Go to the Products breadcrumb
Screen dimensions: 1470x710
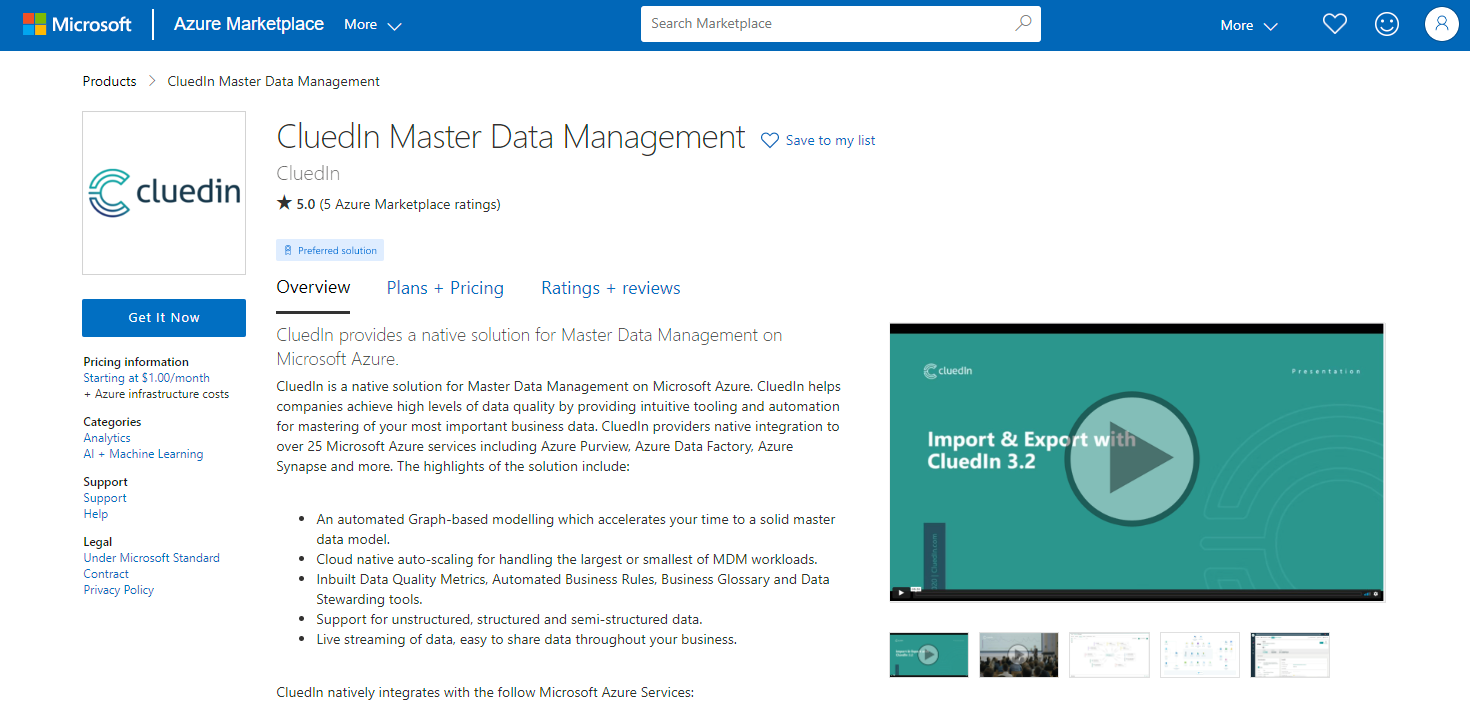click(x=110, y=81)
